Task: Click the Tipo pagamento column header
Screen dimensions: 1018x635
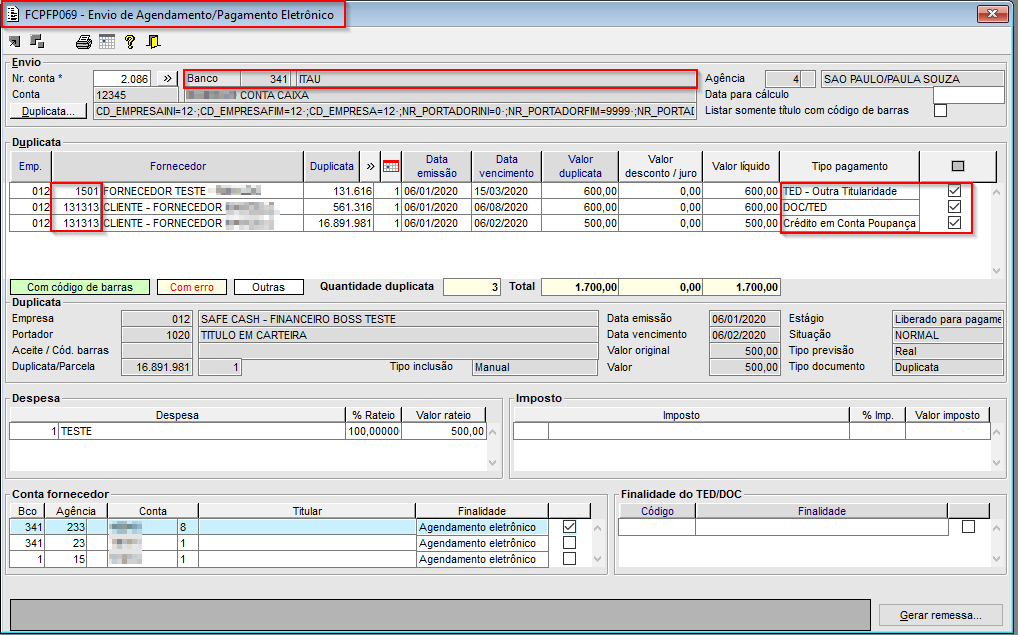Action: pyautogui.click(x=849, y=166)
